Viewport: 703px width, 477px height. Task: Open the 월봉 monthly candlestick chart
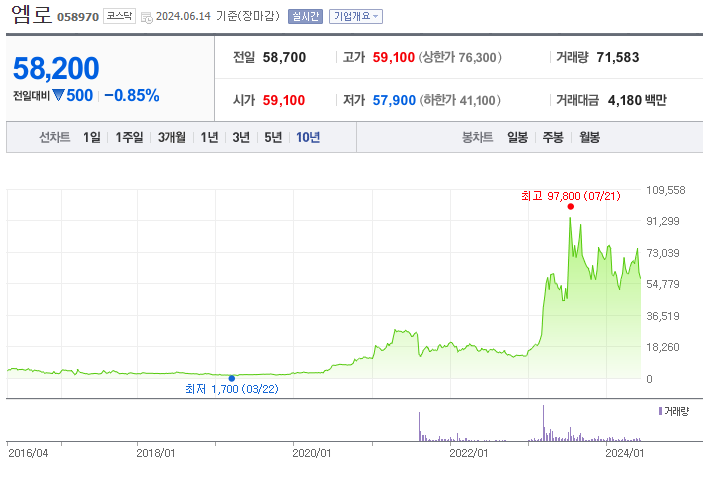(589, 137)
